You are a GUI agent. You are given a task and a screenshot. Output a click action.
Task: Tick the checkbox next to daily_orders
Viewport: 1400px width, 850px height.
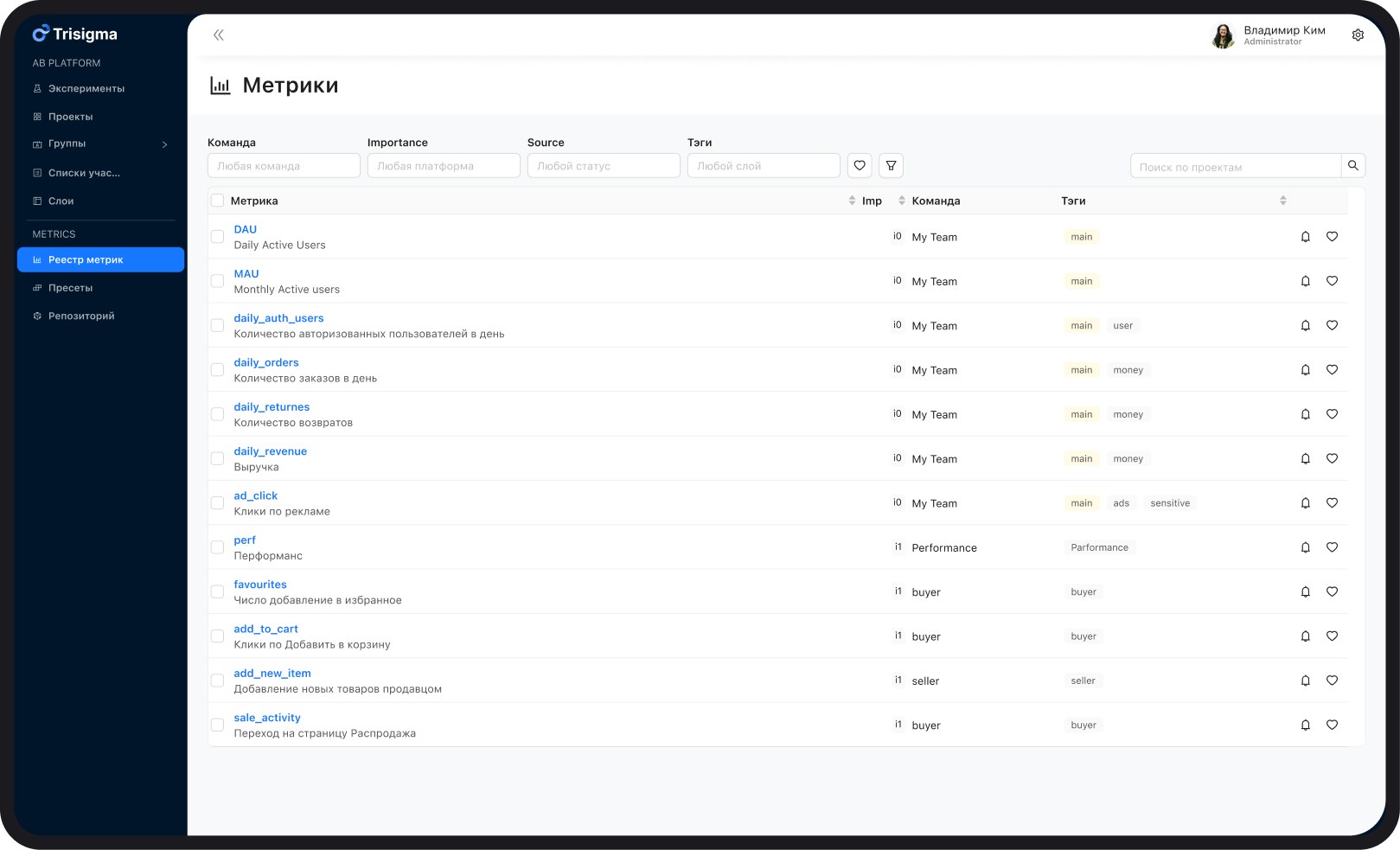coord(217,369)
